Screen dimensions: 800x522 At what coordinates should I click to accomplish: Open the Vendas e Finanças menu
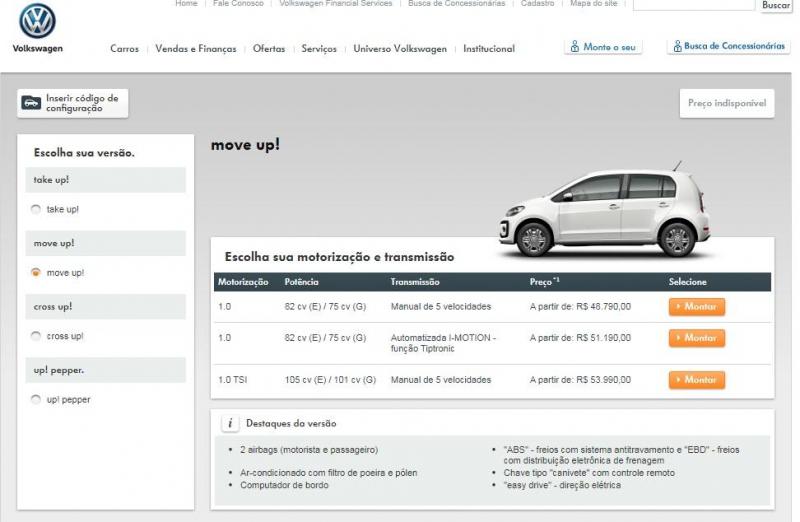[196, 48]
